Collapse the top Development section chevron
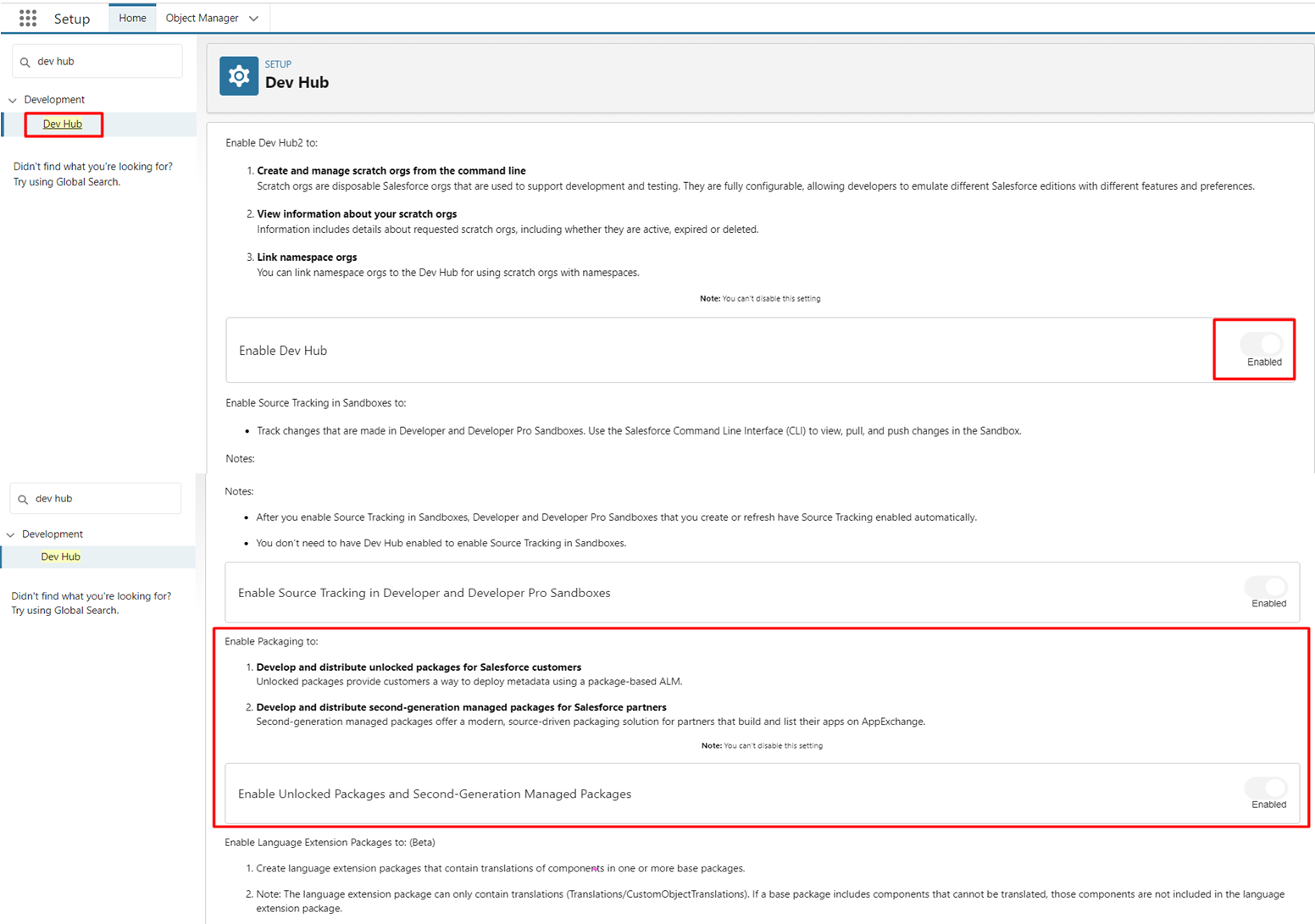Viewport: 1315px width, 924px height. [x=13, y=100]
